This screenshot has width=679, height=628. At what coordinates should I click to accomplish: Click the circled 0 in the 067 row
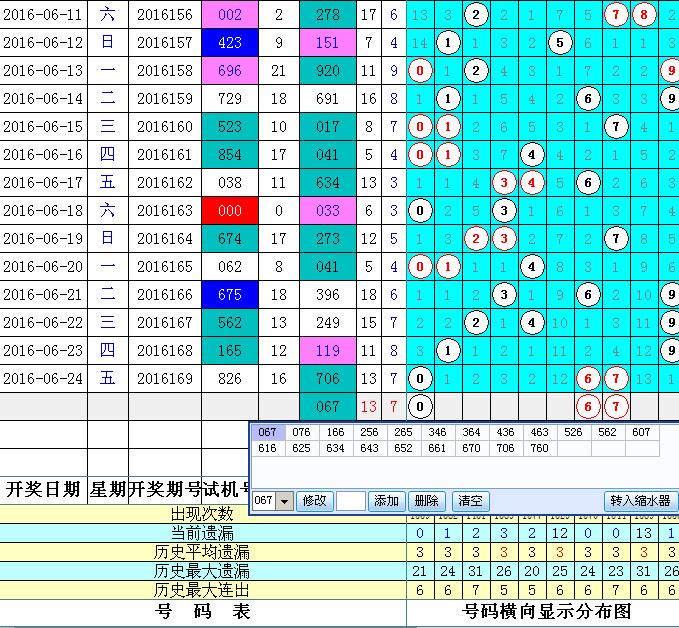421,406
